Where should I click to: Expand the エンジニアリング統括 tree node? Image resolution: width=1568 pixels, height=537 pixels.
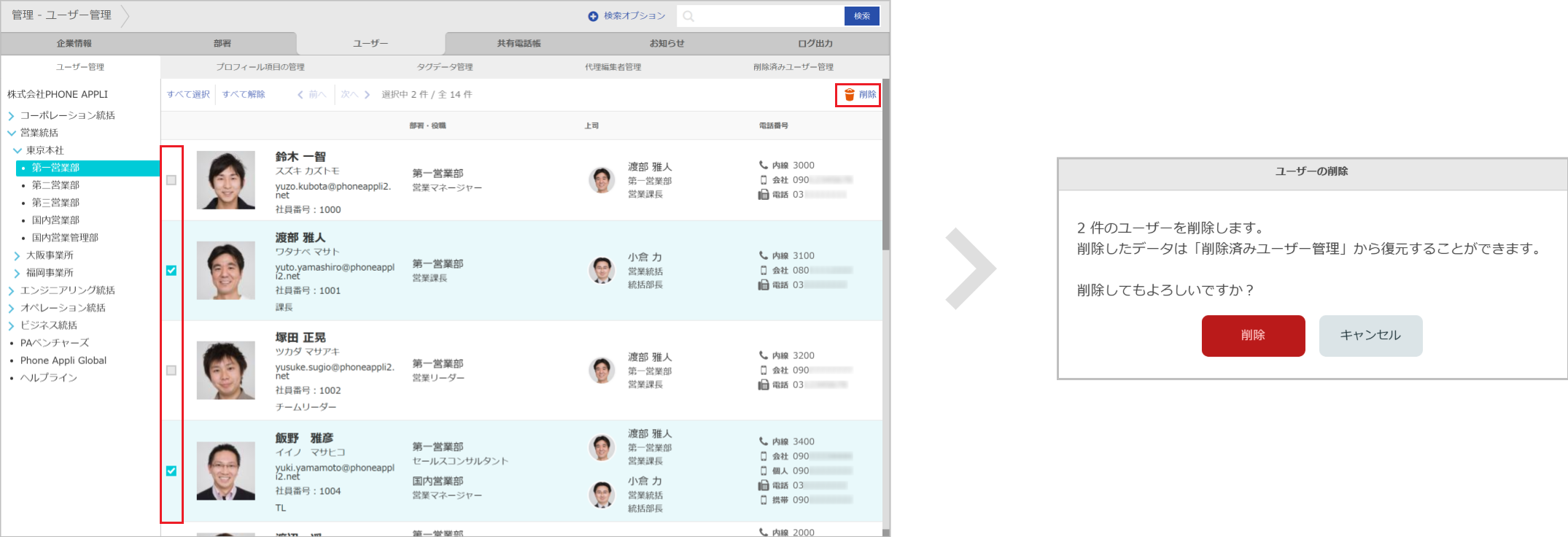coord(11,291)
